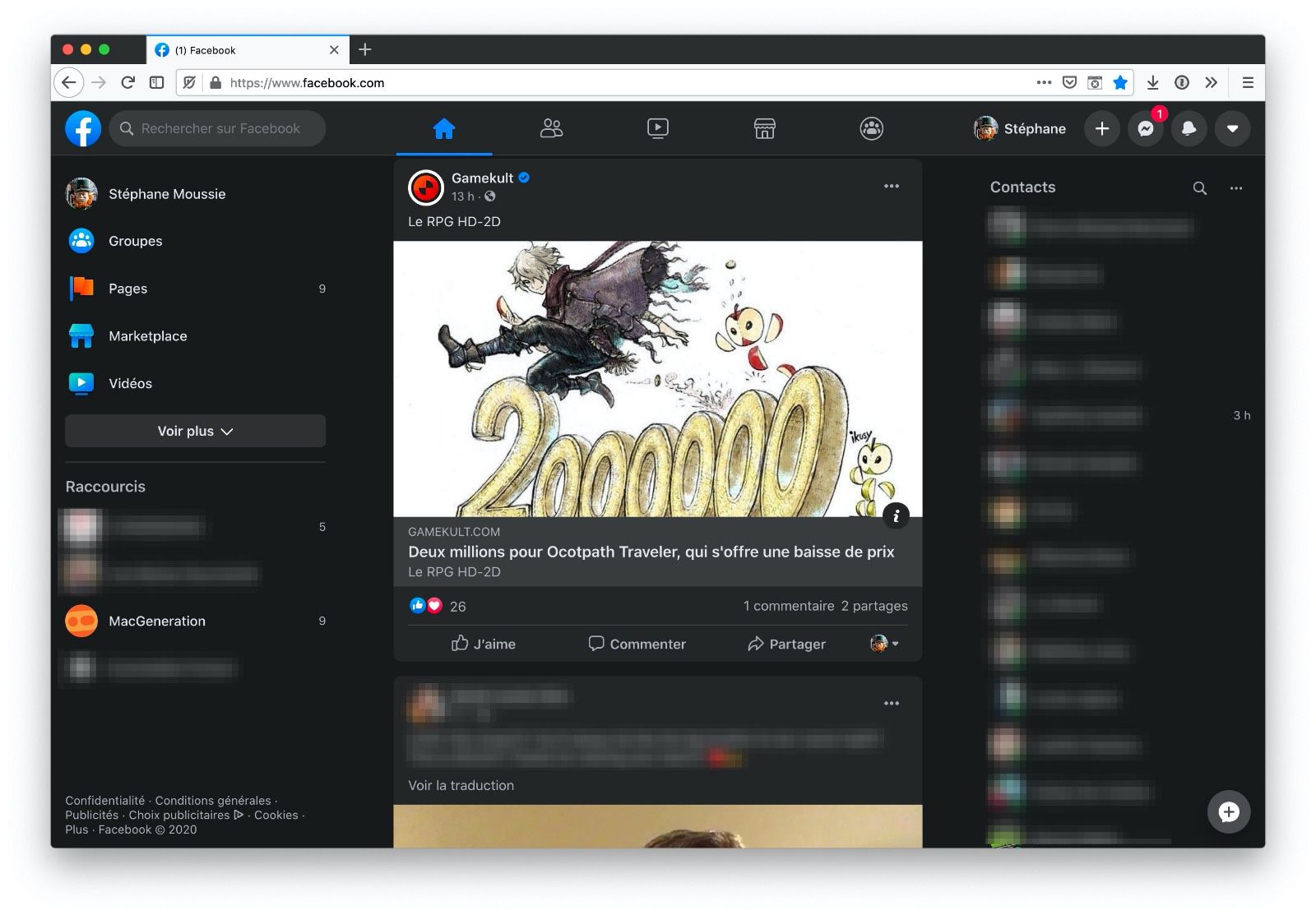Open the MacGeneration shortcut
1316x915 pixels.
(196, 621)
